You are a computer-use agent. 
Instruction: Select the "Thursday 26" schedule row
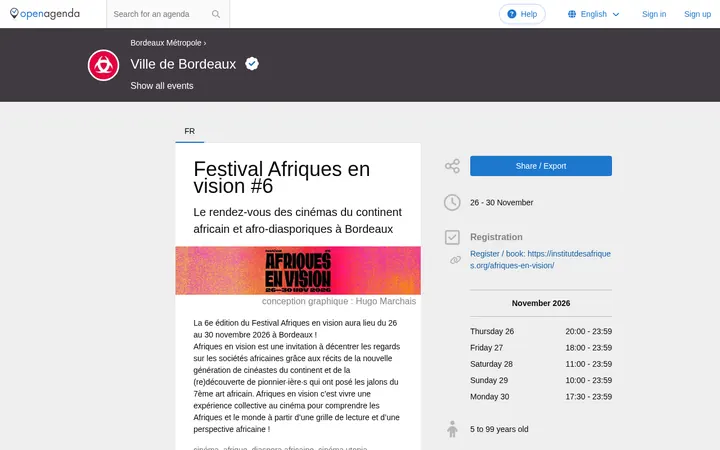(540, 332)
